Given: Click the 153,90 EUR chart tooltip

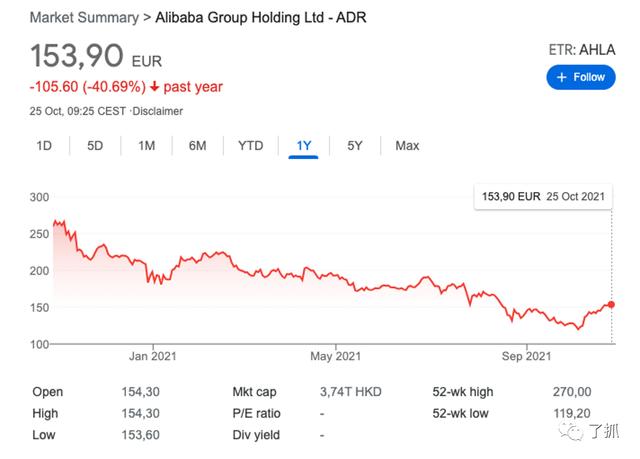Looking at the screenshot, I should (544, 196).
